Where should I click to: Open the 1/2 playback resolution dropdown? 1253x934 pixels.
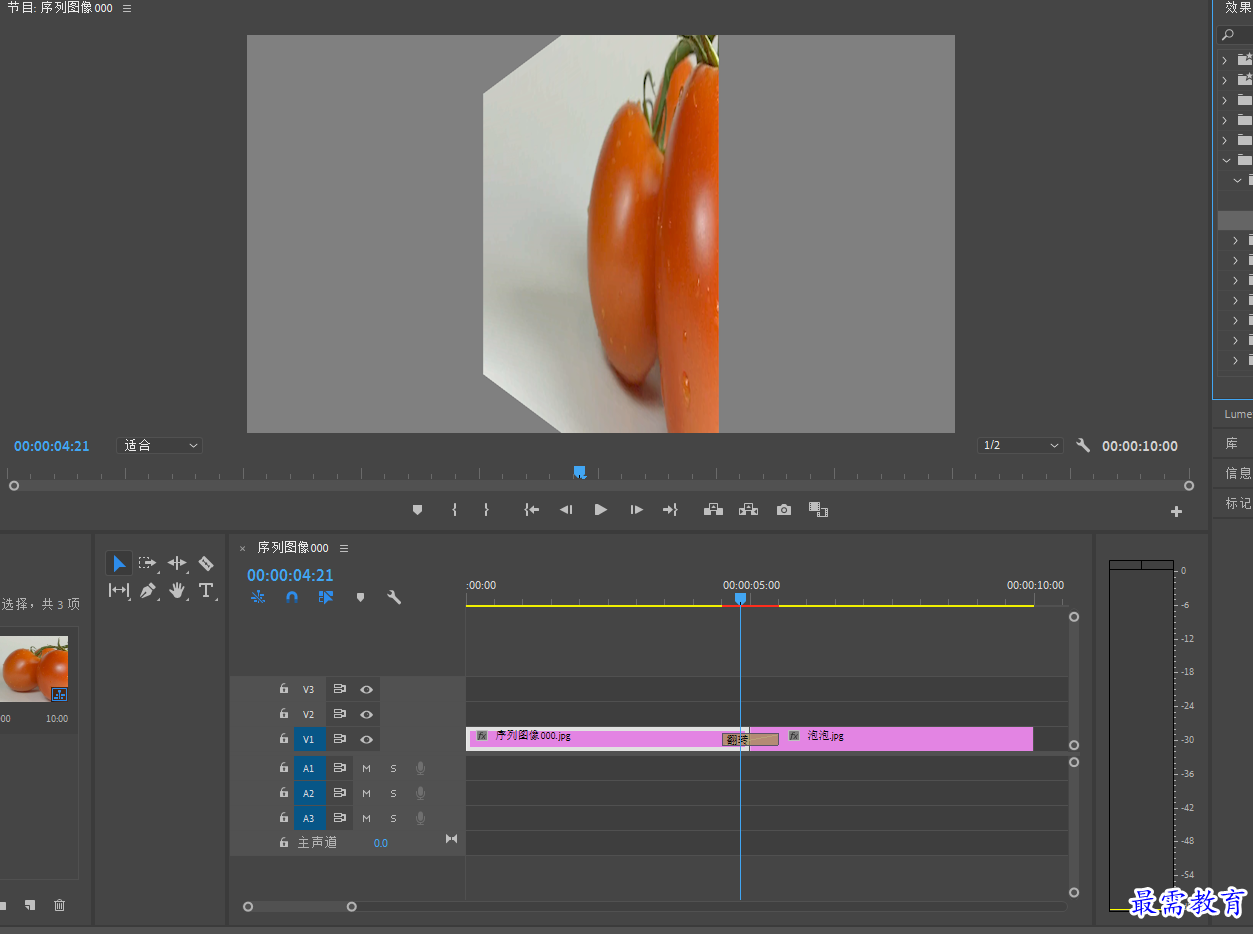[1020, 446]
